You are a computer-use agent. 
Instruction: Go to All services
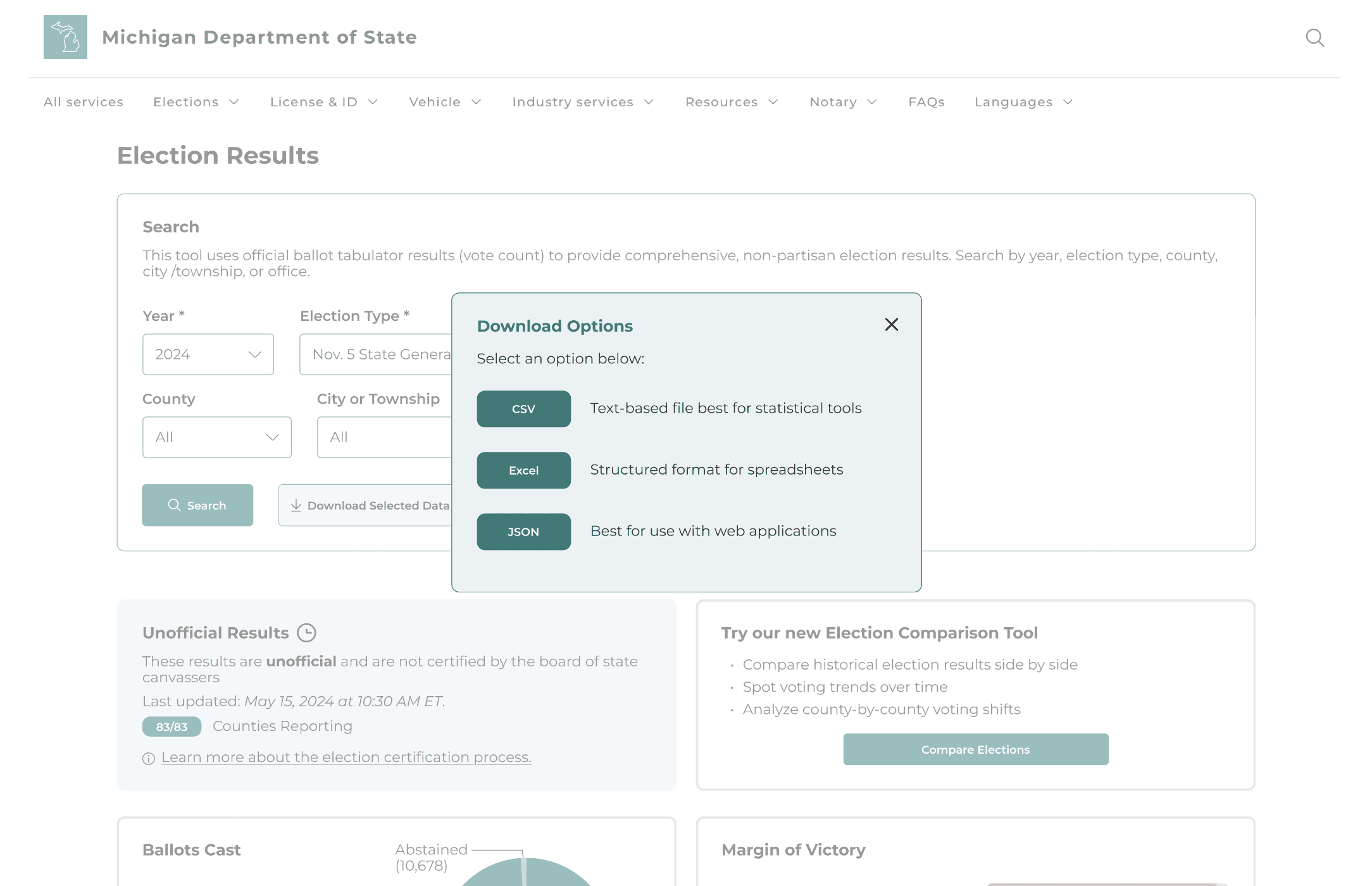[84, 102]
